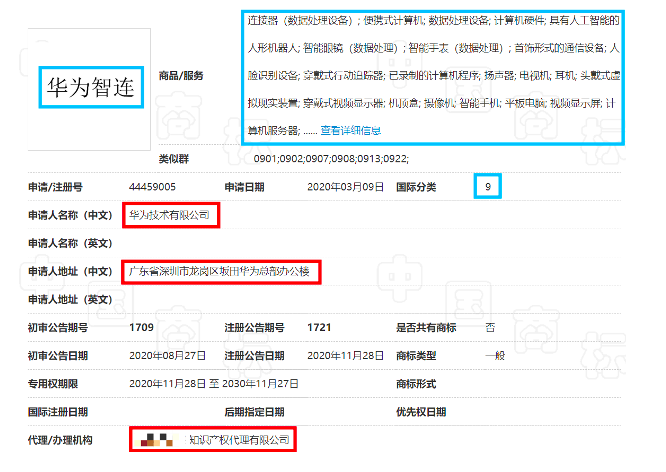Click the goods line starting 连接器（数据处理设备）
The width and height of the screenshot is (666, 472).
tap(434, 20)
